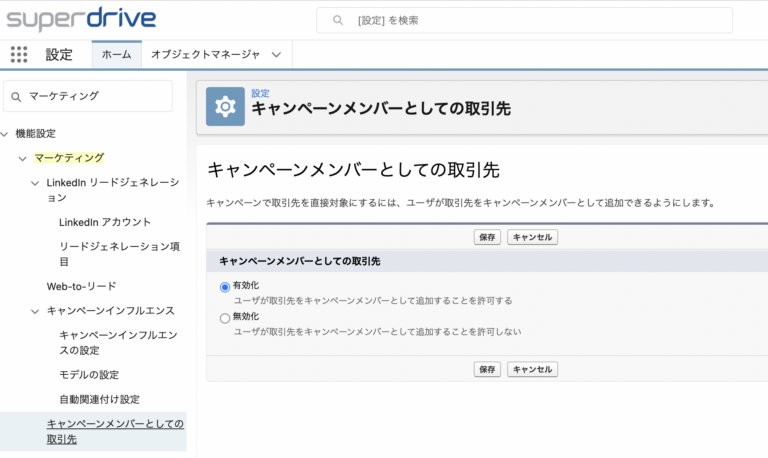Click the magnifier icon in Quick Find box
Screen dimensions: 768x458
tap(16, 97)
